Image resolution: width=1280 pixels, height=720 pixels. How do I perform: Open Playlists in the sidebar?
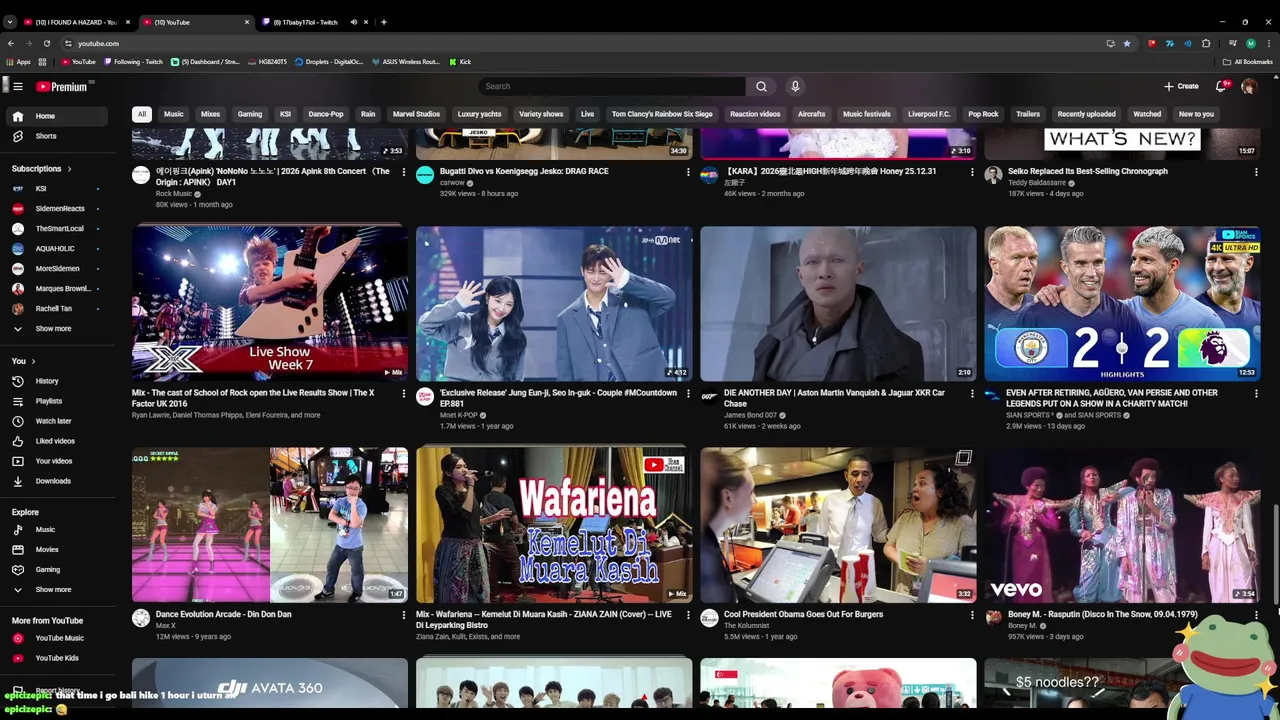[x=57, y=401]
